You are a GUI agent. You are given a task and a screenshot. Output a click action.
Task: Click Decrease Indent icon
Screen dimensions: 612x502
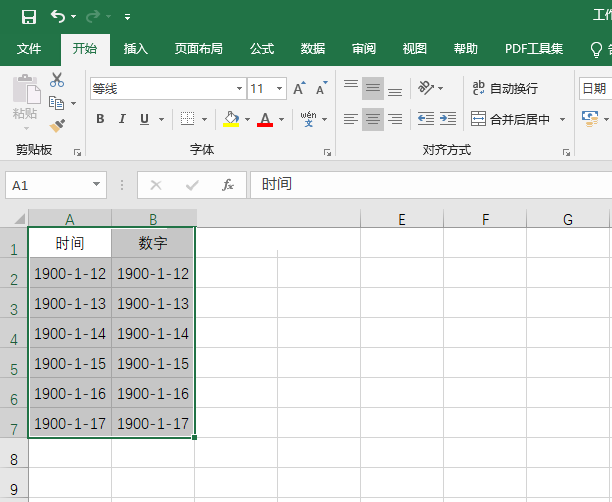426,119
